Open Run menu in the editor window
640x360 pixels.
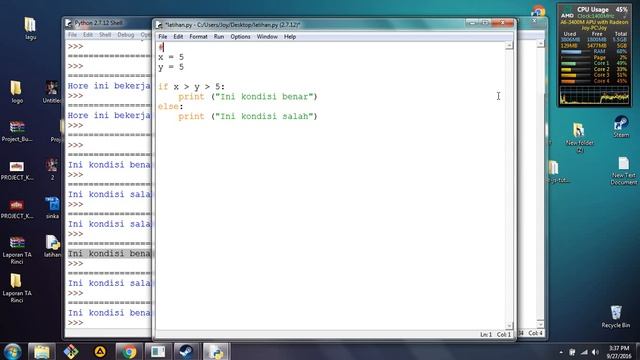pyautogui.click(x=219, y=37)
